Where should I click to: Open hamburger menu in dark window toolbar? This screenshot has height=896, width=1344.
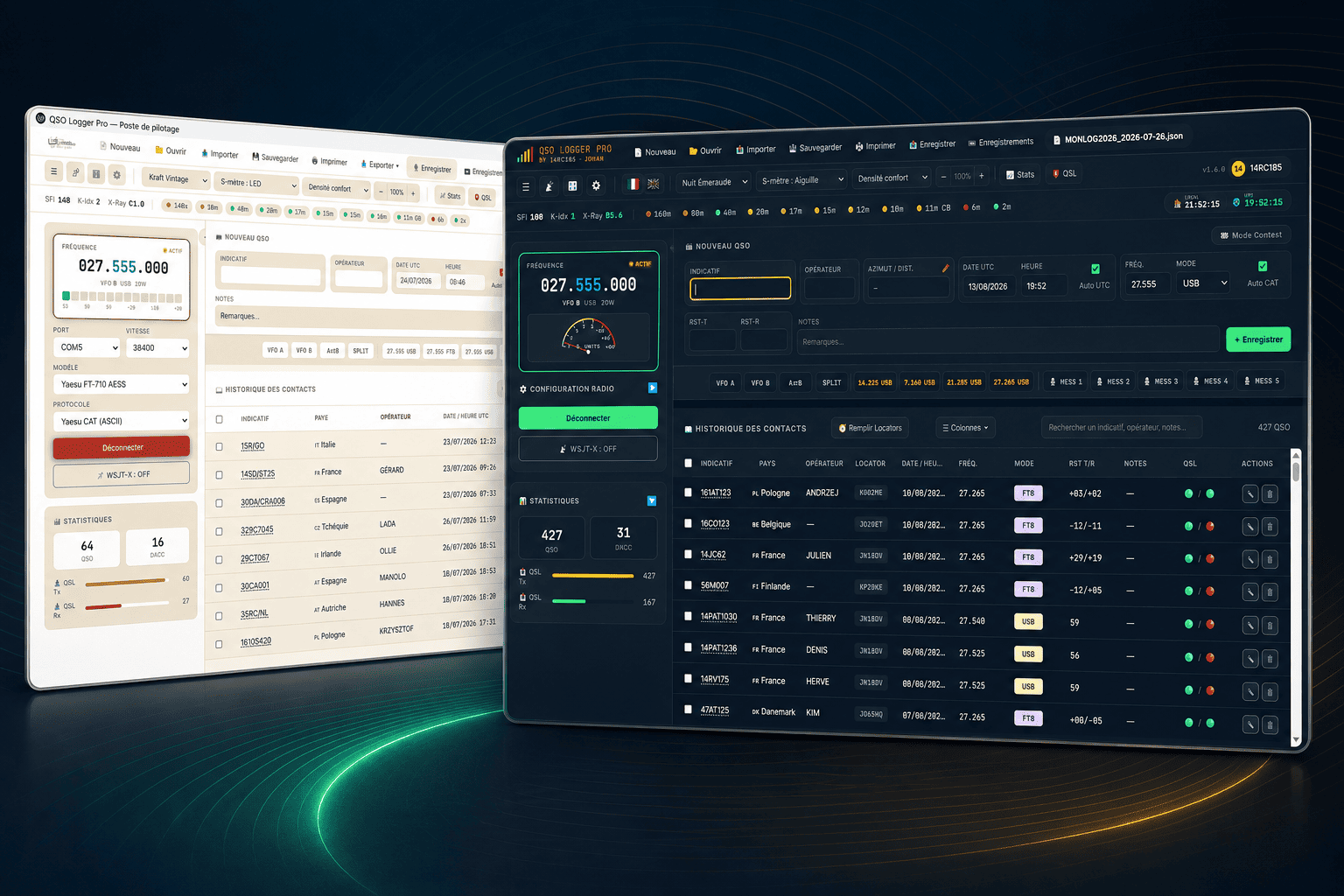(525, 186)
